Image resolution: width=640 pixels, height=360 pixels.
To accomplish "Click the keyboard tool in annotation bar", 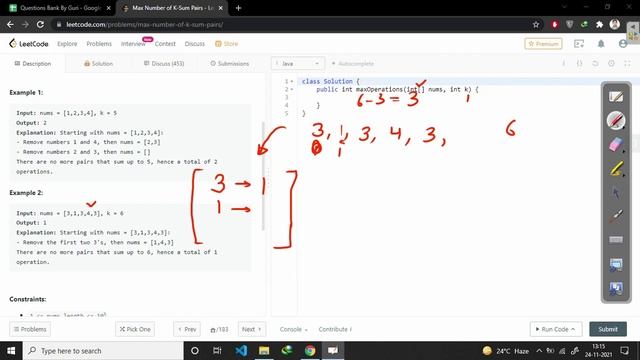I will (616, 240).
